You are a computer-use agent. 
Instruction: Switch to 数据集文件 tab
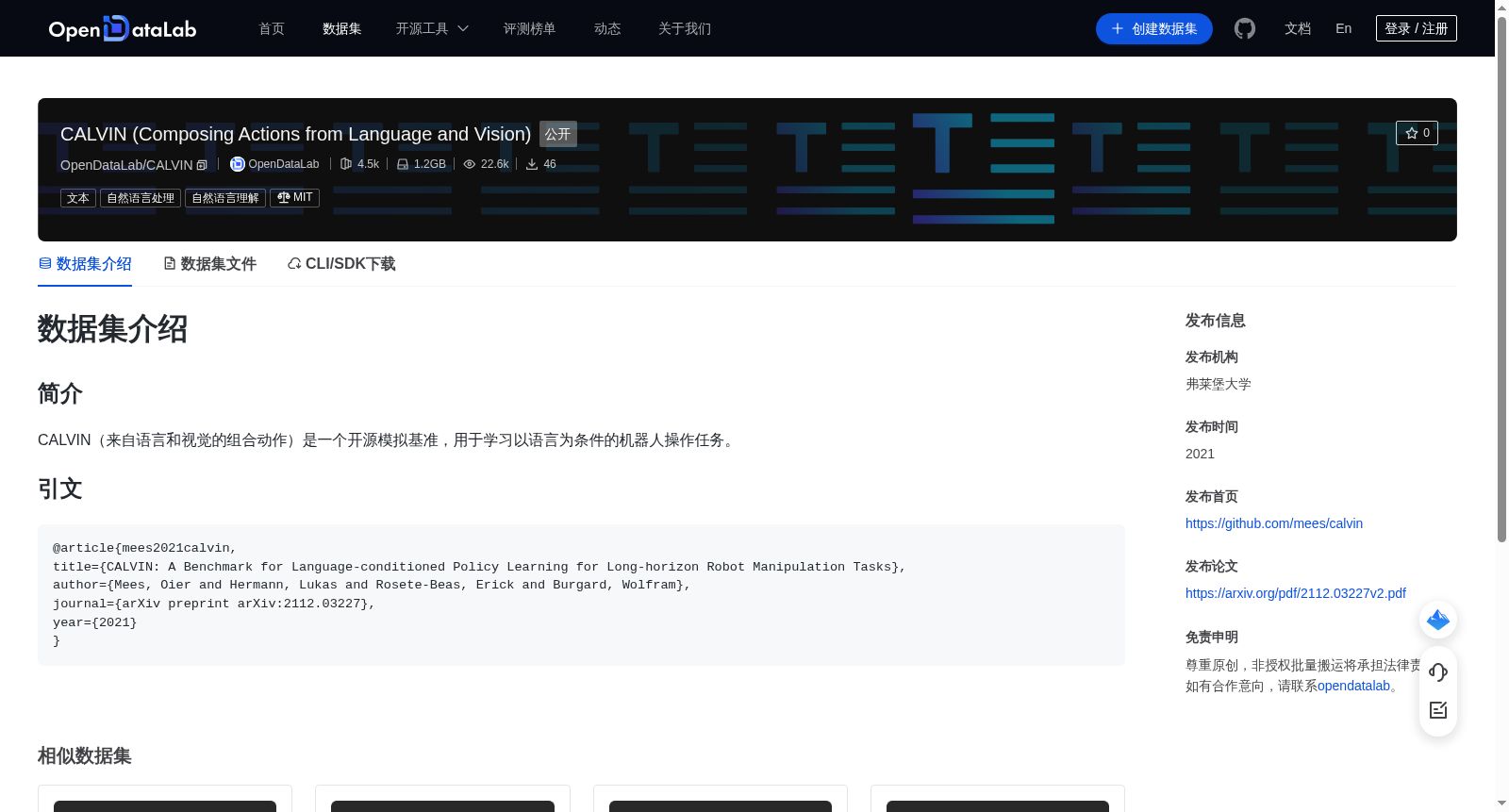click(x=209, y=264)
